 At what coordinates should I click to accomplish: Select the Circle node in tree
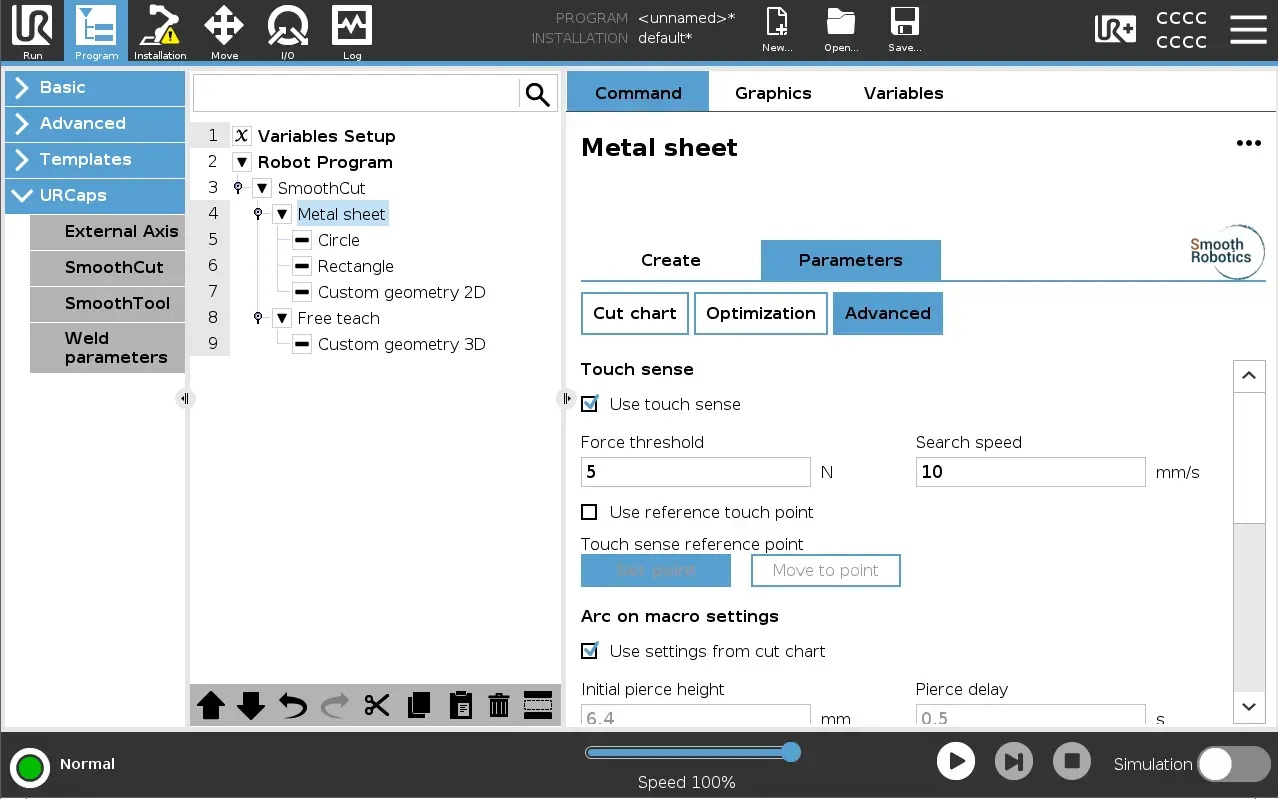pos(339,240)
